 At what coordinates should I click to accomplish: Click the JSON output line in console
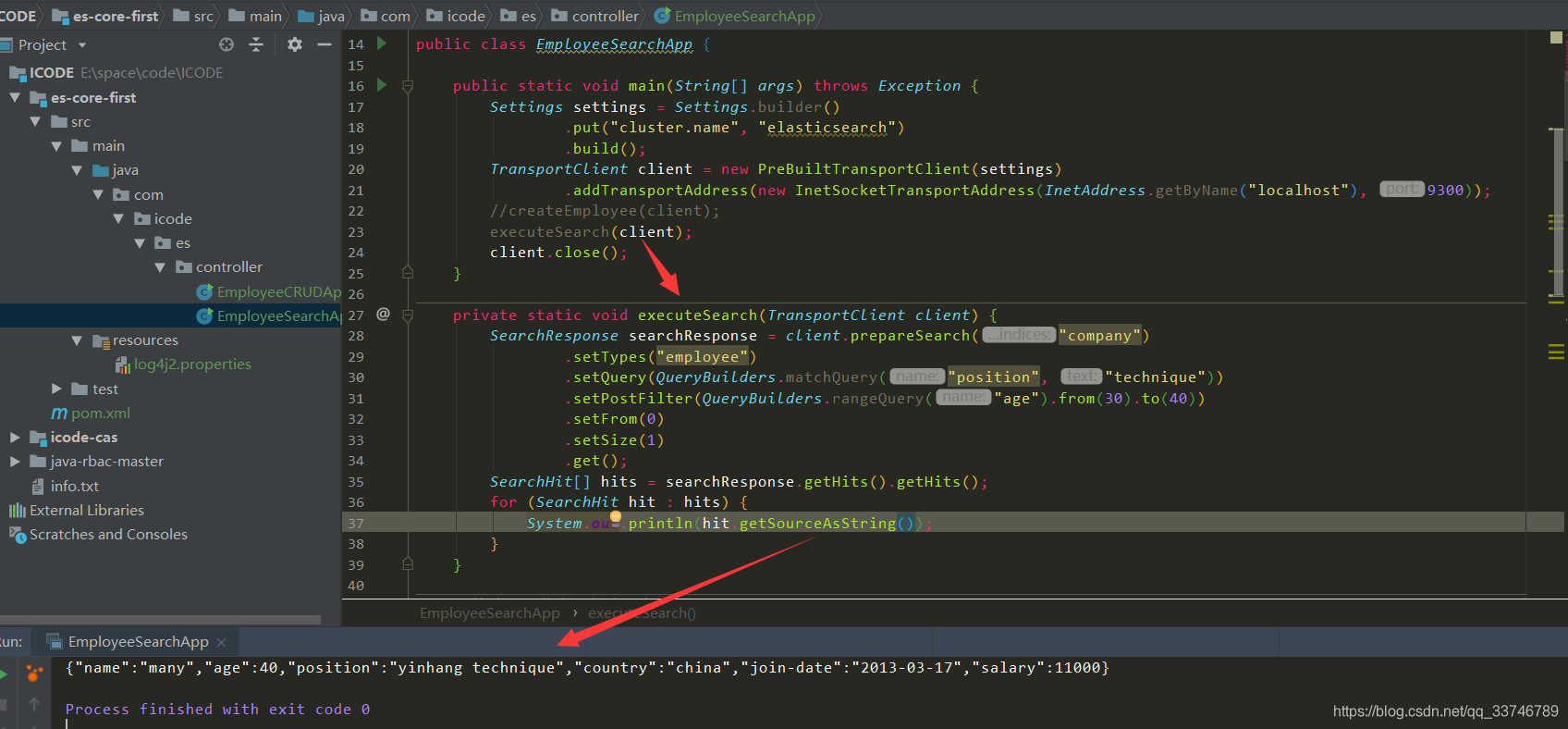587,668
